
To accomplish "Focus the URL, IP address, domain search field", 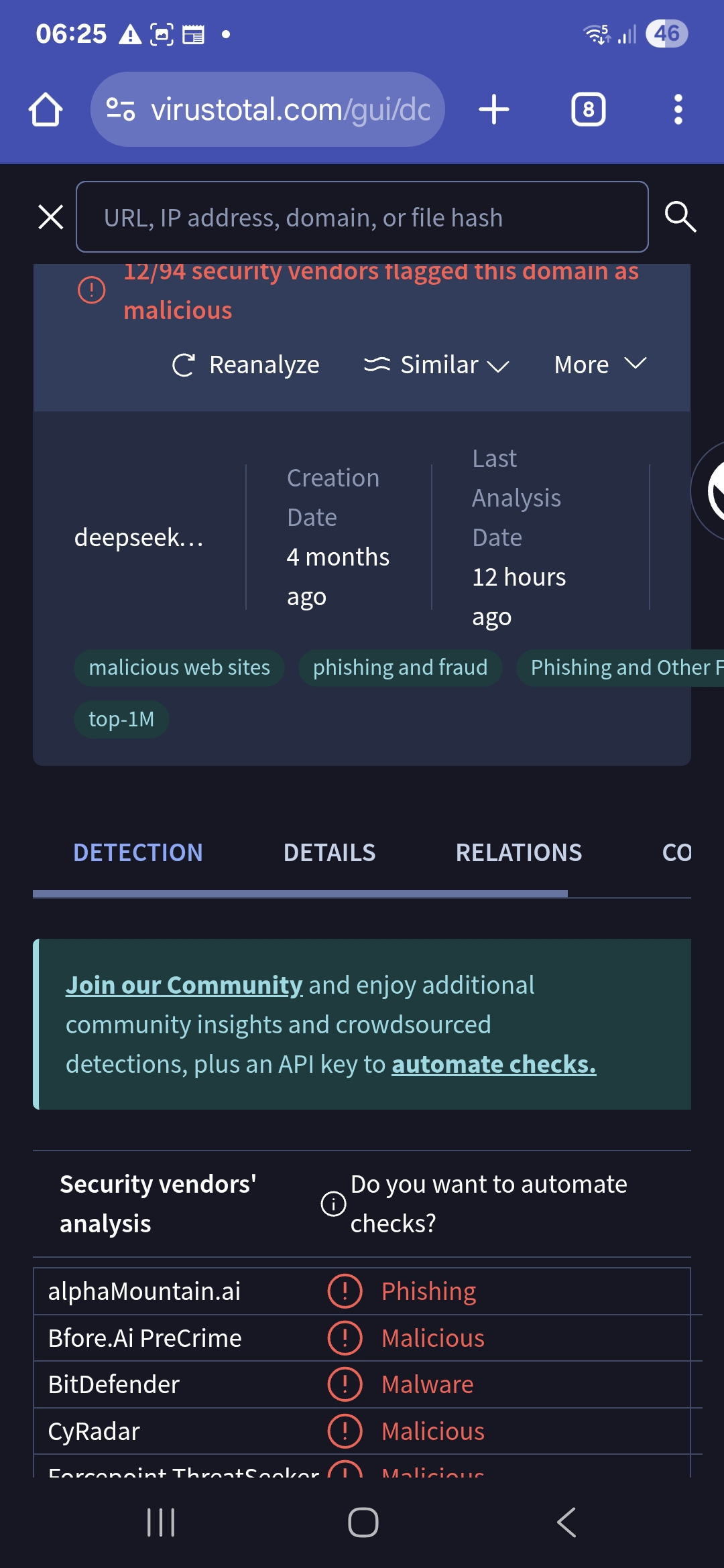I will pos(362,217).
